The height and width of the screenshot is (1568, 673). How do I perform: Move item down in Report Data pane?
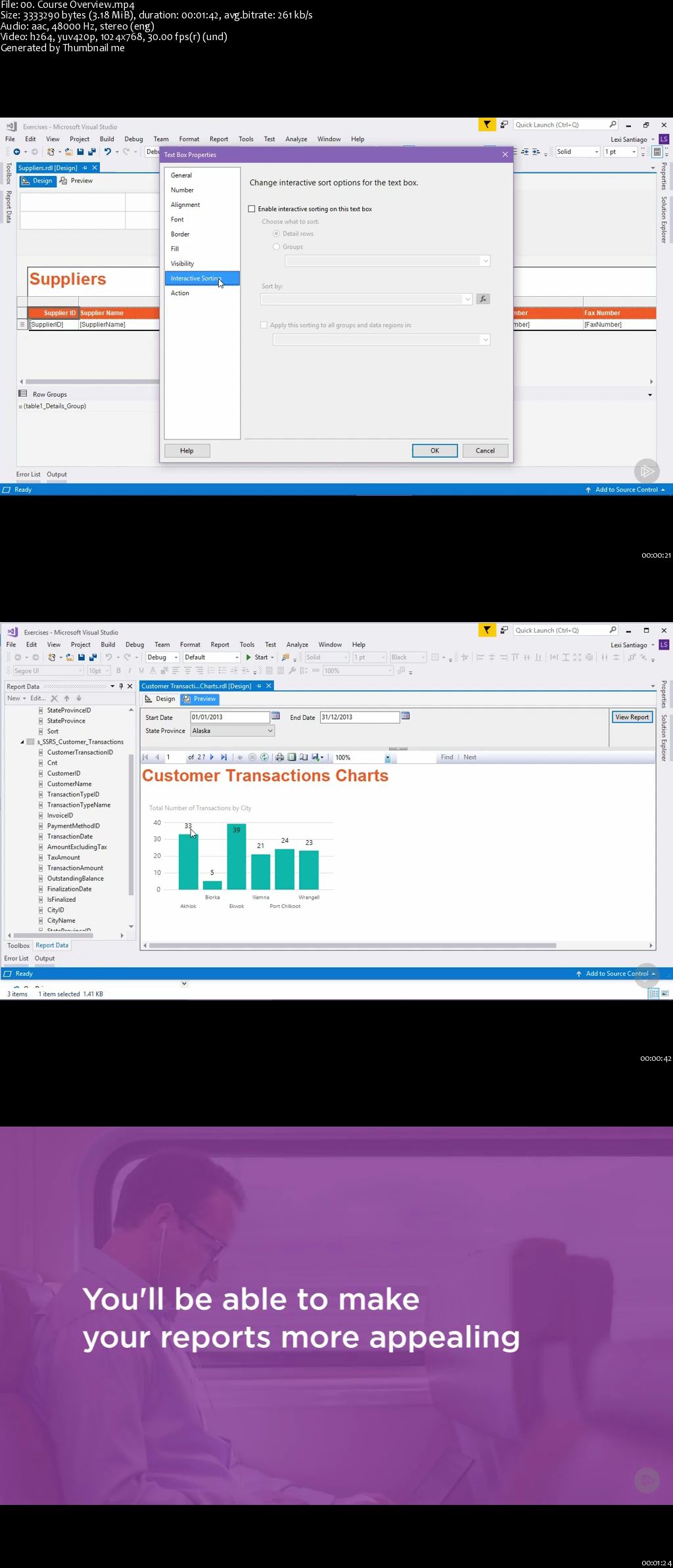[x=79, y=698]
